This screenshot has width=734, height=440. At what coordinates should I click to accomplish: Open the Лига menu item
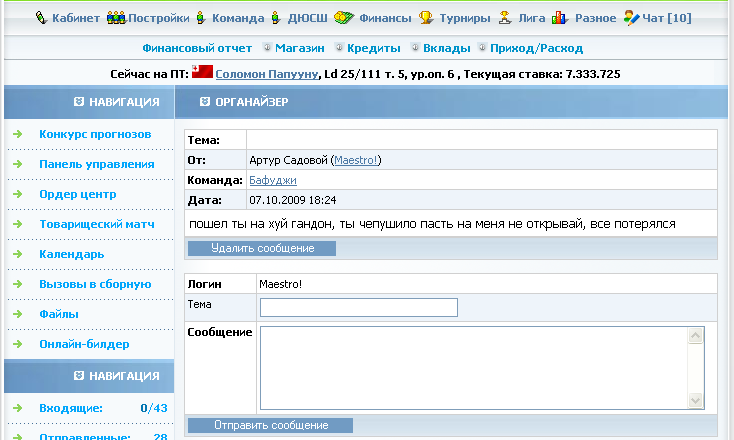pos(529,18)
